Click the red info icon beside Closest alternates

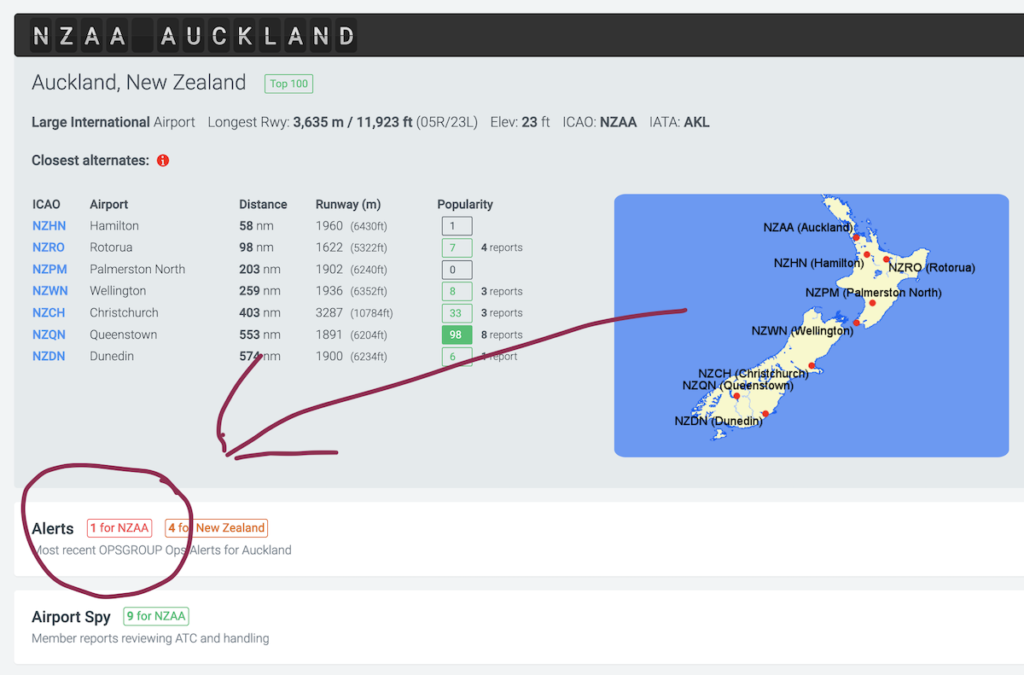pos(163,160)
